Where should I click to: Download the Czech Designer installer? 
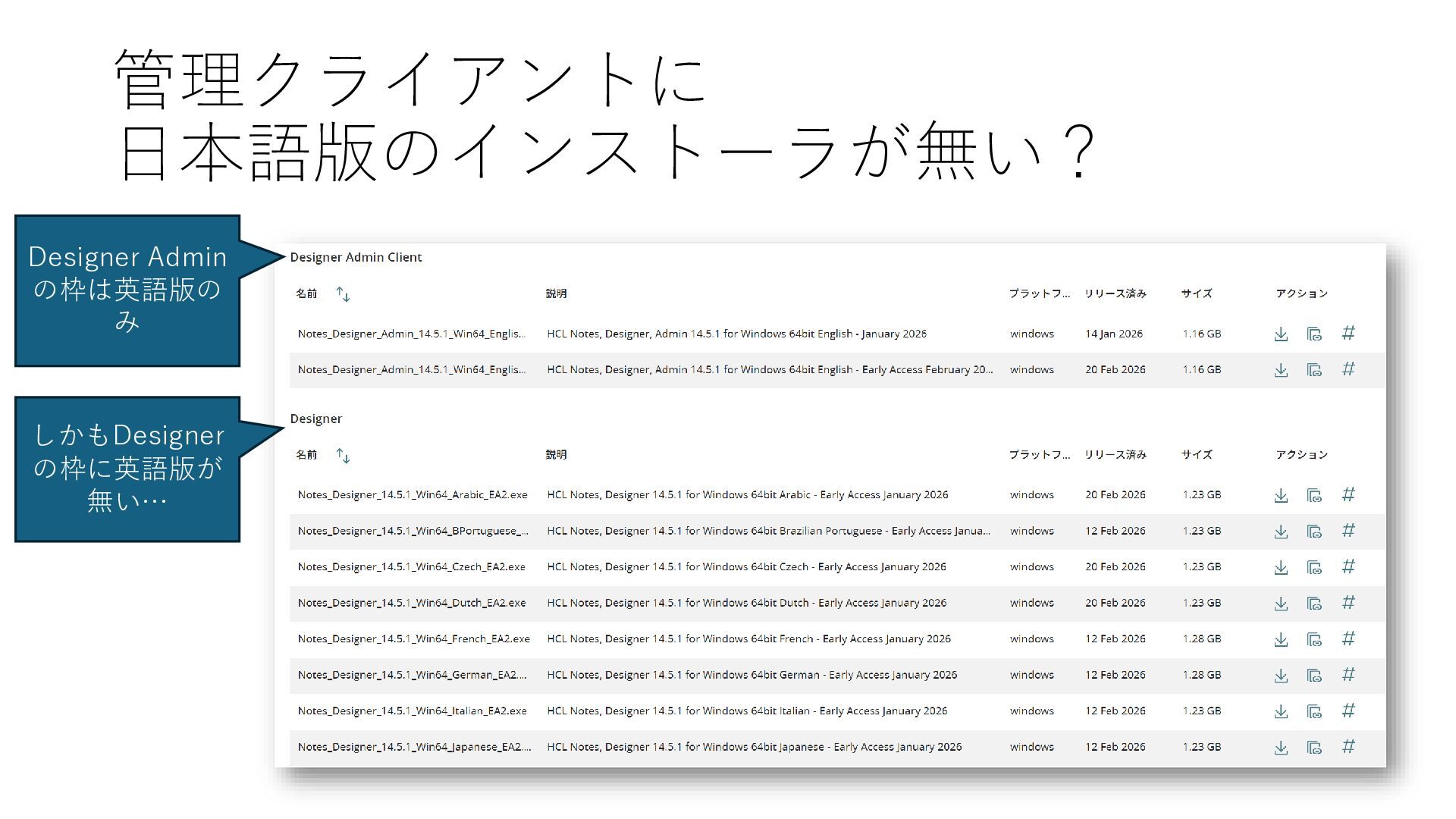click(1281, 567)
